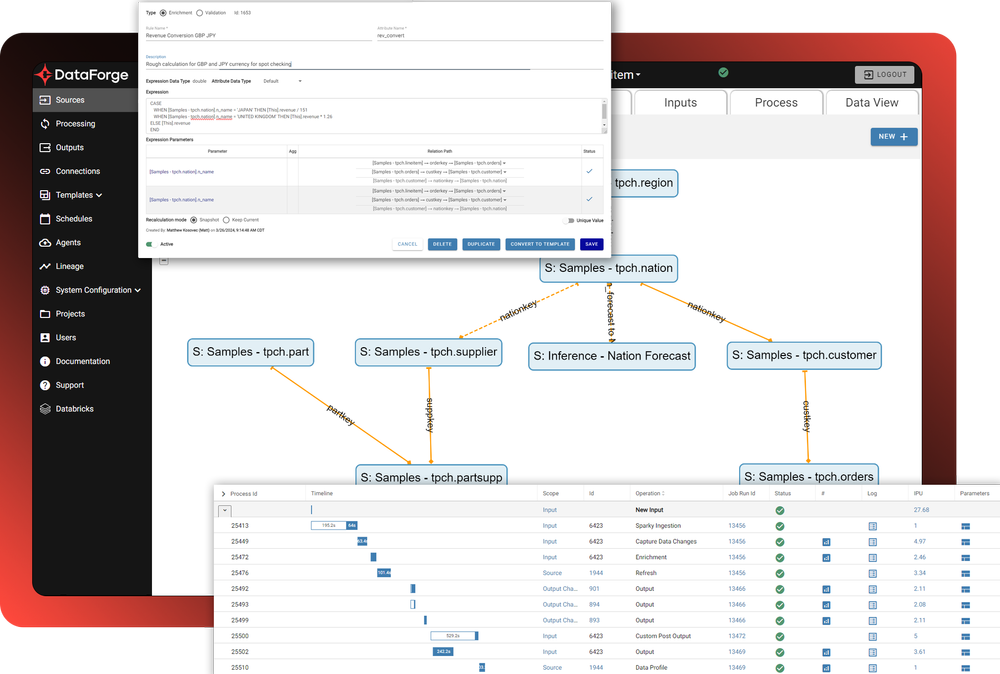Expand the System Configuration menu
This screenshot has height=674, width=1000.
(x=93, y=290)
